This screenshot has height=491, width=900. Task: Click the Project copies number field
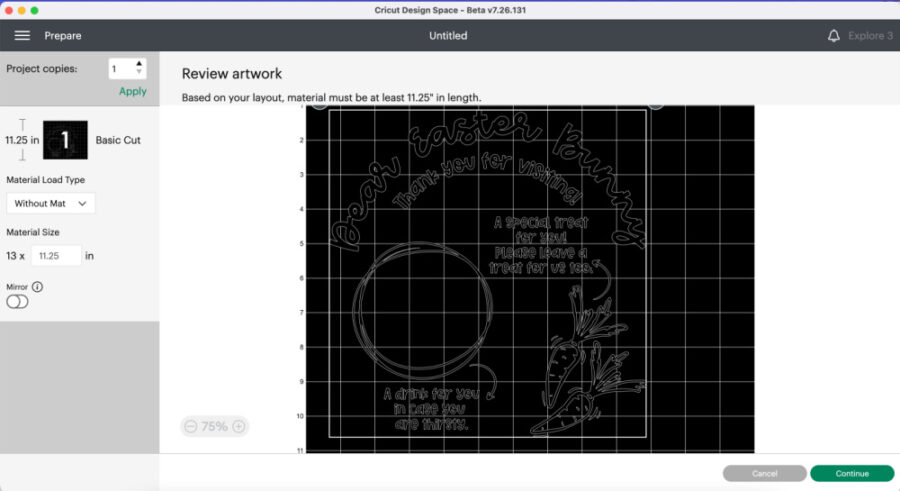120,69
